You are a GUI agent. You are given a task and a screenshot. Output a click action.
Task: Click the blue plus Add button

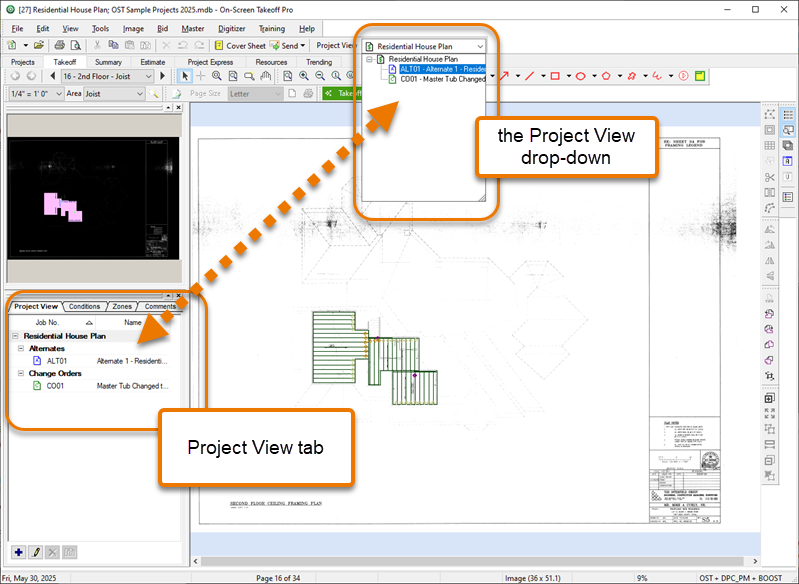click(x=19, y=552)
